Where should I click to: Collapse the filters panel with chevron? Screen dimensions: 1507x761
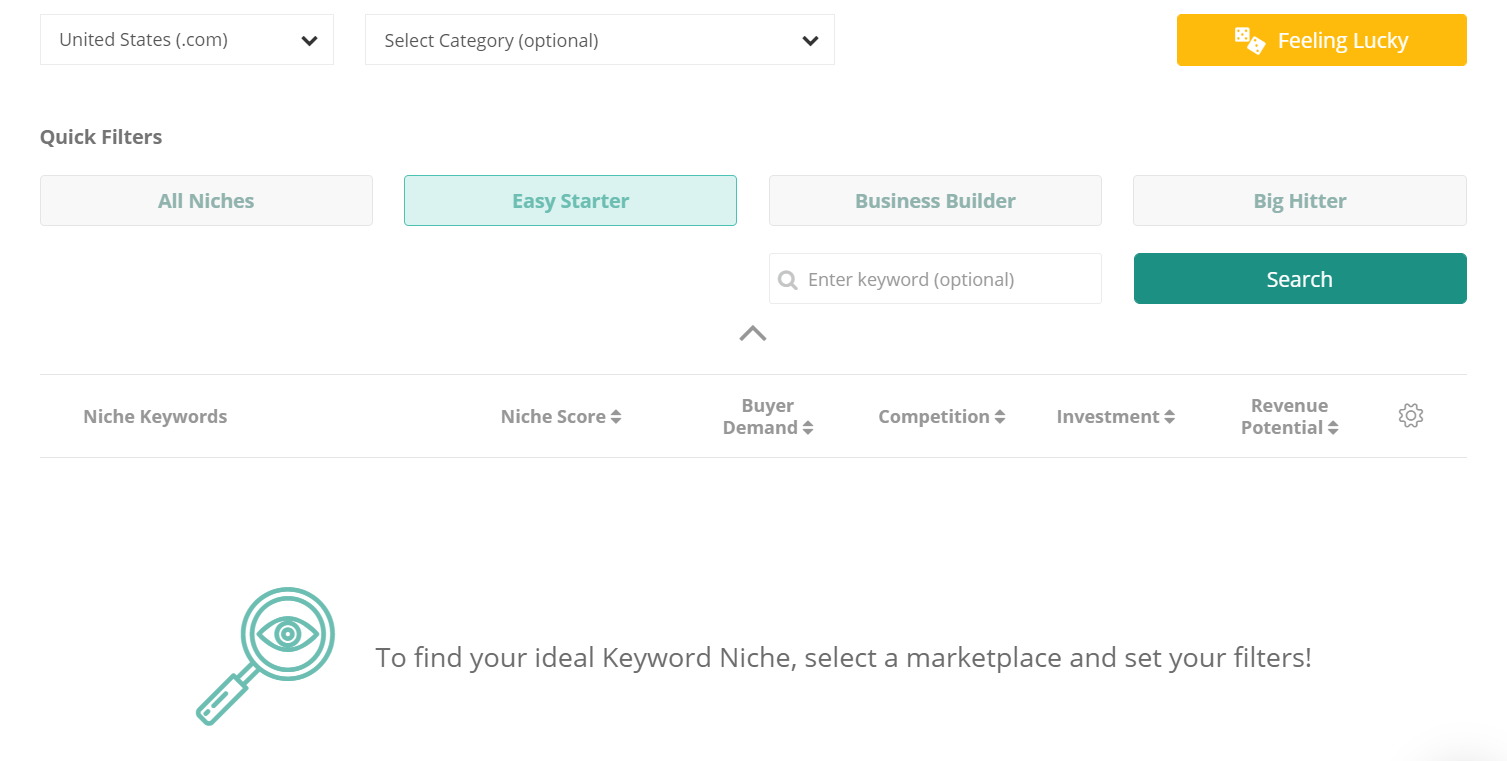753,334
